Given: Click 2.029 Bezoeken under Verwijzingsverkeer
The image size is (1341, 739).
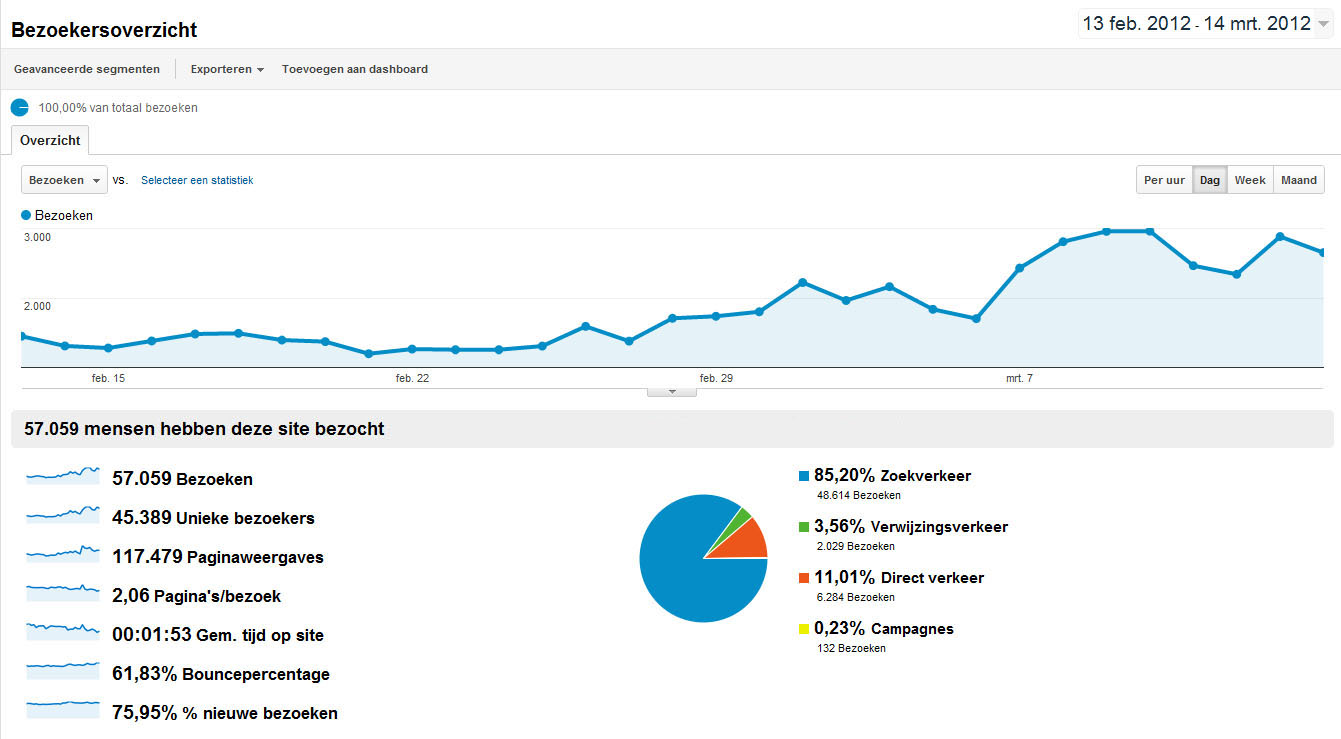Looking at the screenshot, I should pyautogui.click(x=856, y=546).
